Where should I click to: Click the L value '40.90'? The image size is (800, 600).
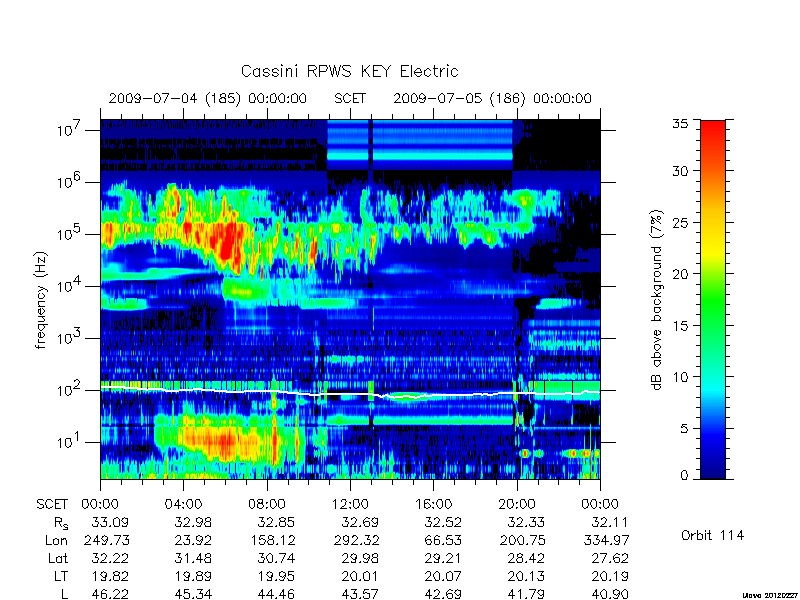610,594
